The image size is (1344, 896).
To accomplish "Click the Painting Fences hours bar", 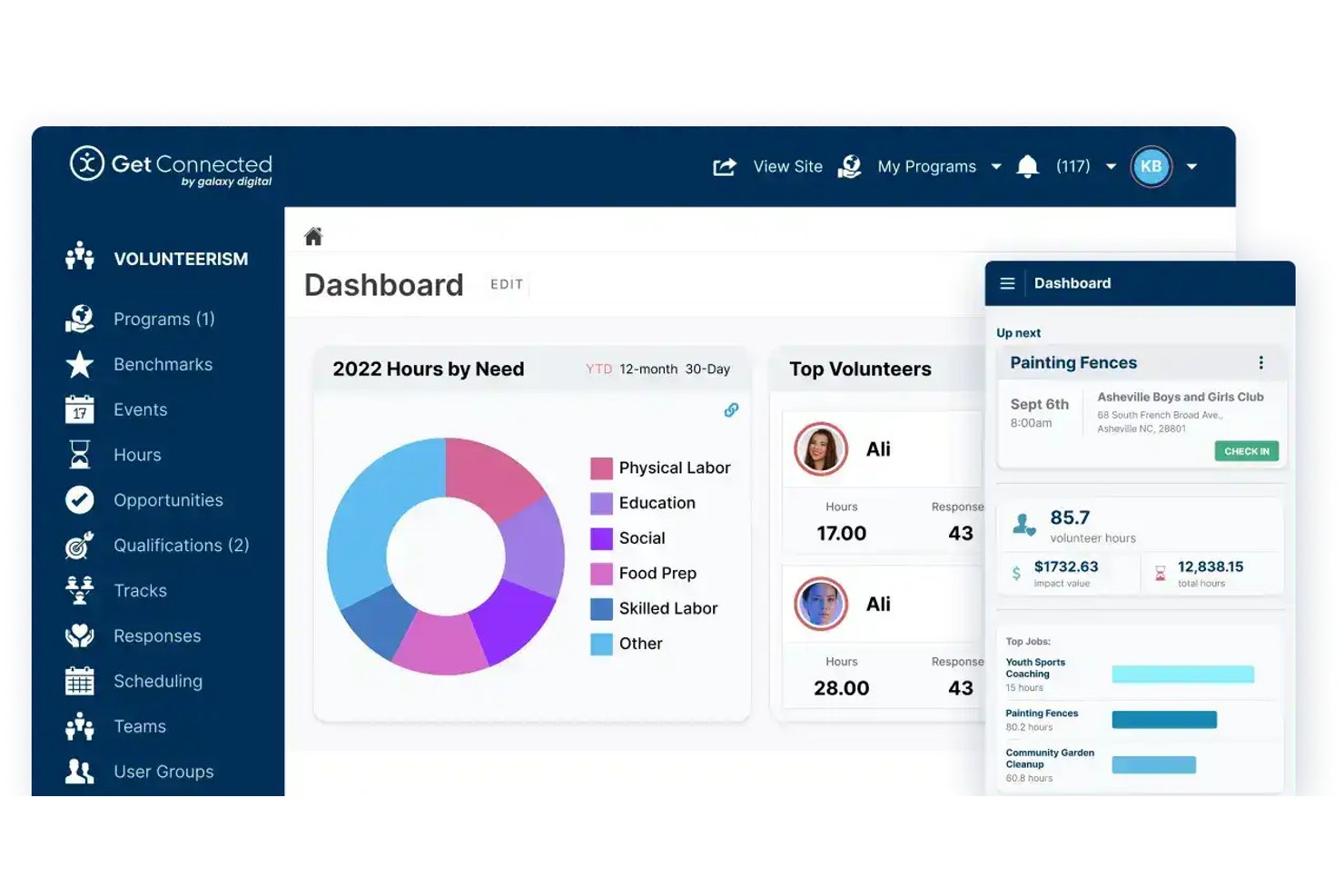I will pyautogui.click(x=1164, y=720).
